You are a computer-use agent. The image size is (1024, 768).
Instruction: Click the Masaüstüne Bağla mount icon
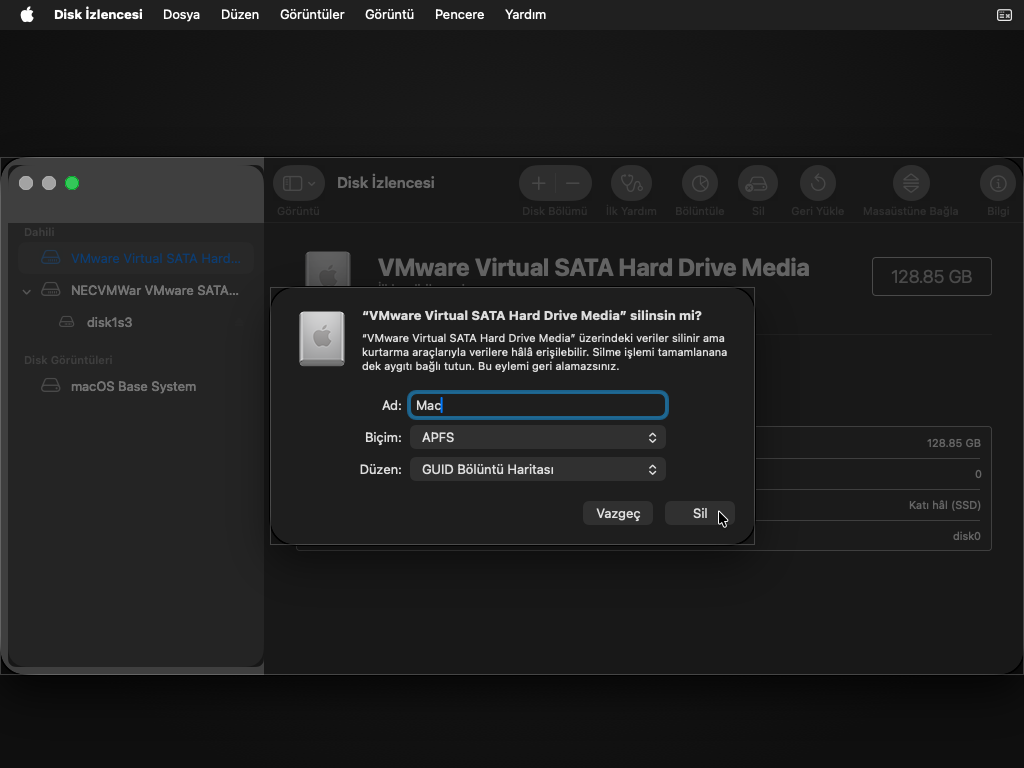910,184
